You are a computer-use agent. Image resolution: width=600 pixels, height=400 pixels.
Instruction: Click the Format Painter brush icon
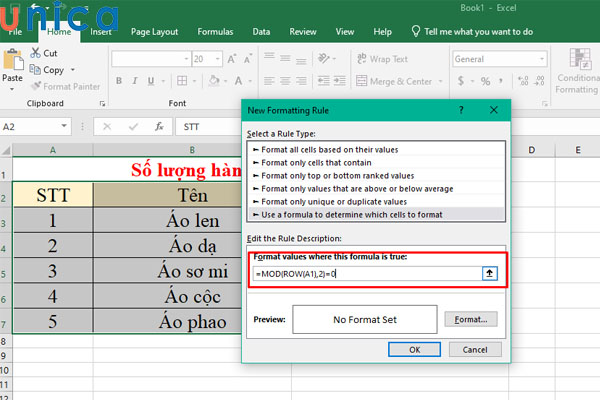pyautogui.click(x=35, y=86)
